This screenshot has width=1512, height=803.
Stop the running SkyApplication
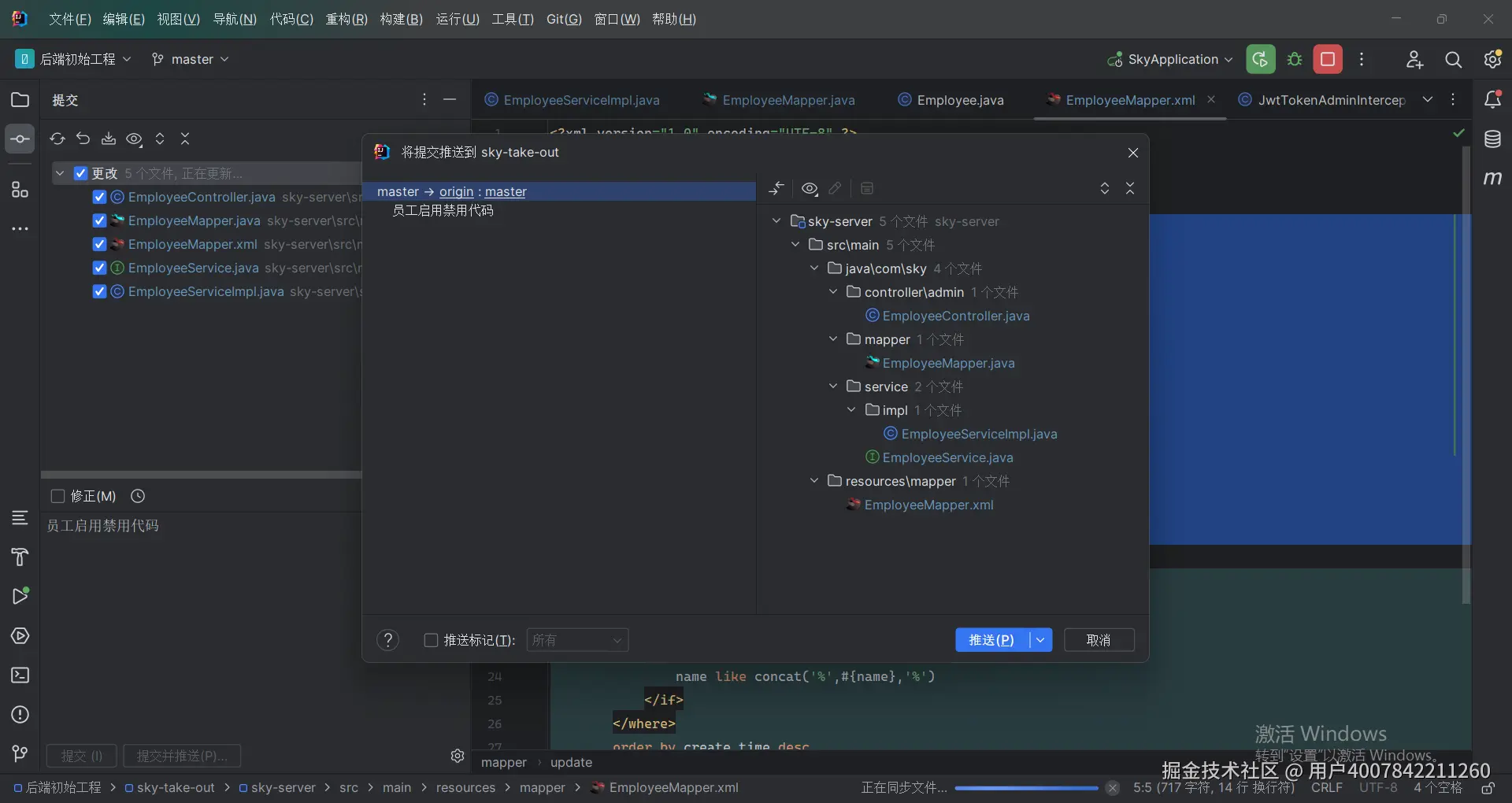(x=1328, y=59)
